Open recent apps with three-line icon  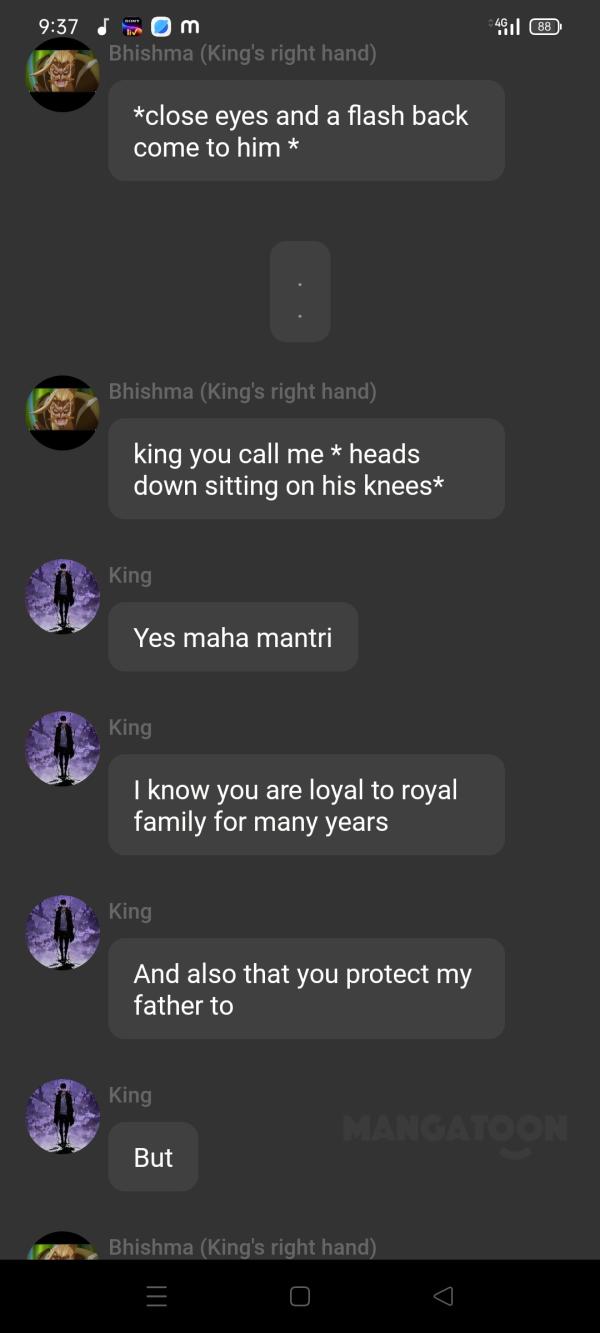157,1296
